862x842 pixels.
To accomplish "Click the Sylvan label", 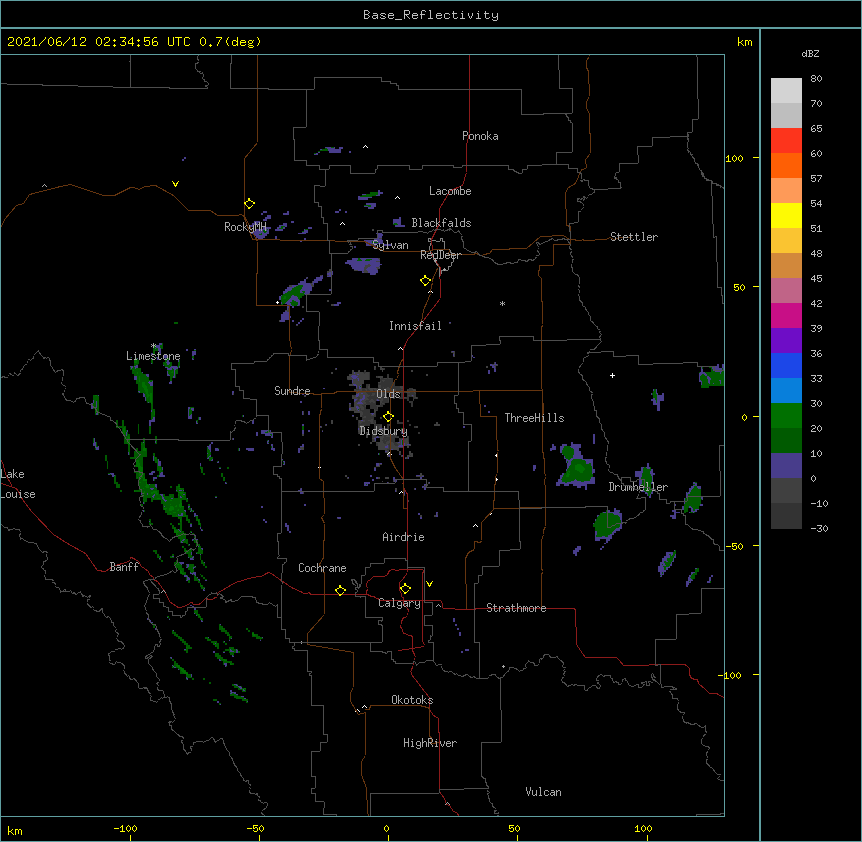I will [390, 245].
